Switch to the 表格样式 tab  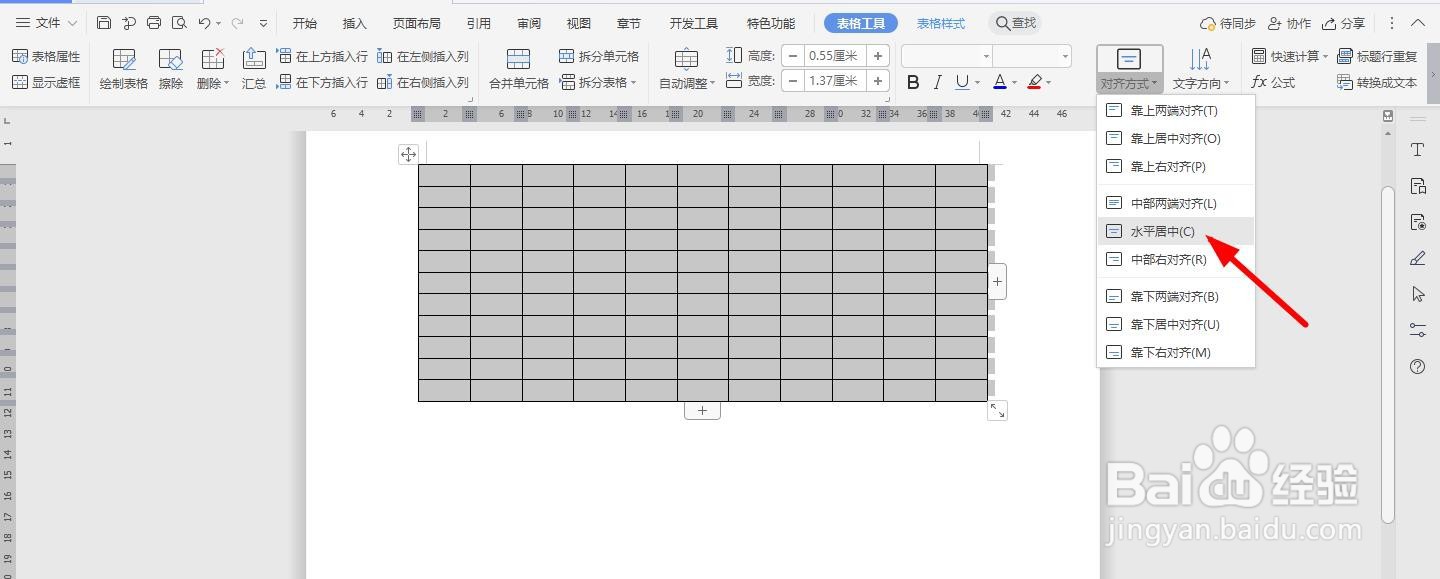pyautogui.click(x=940, y=22)
